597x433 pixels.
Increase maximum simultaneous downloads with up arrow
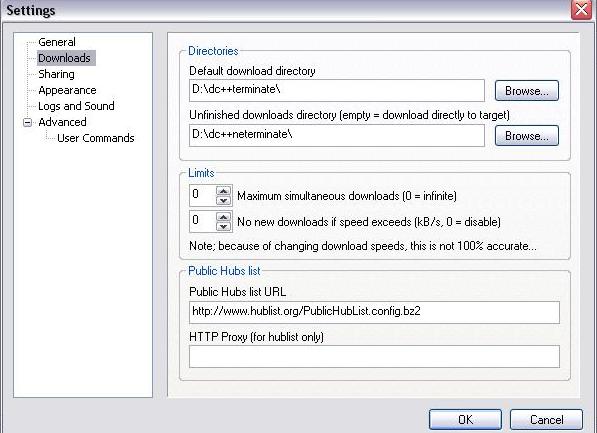click(x=223, y=191)
